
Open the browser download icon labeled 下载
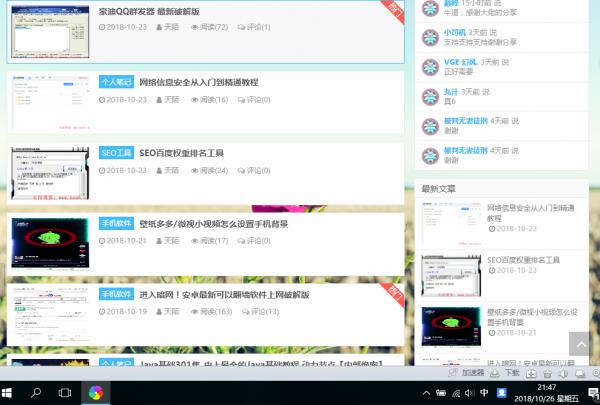(506, 372)
